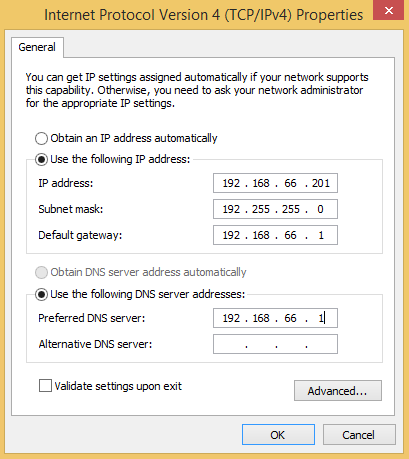Click the Subnet mask last octet 0

[320, 209]
